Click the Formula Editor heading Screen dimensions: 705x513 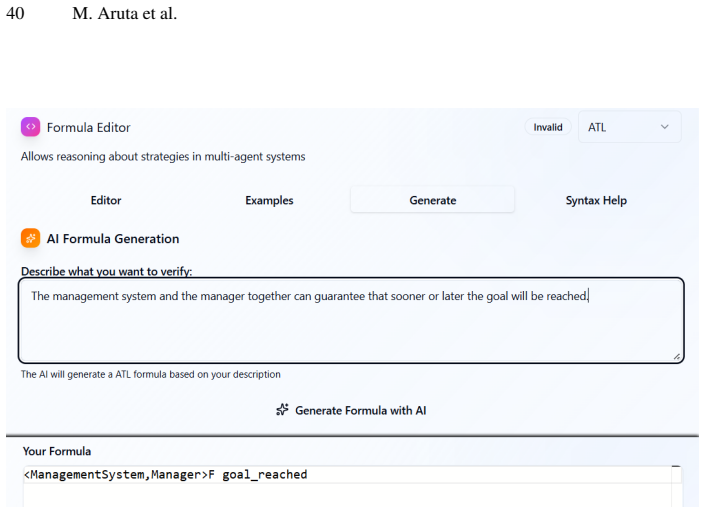tap(89, 128)
